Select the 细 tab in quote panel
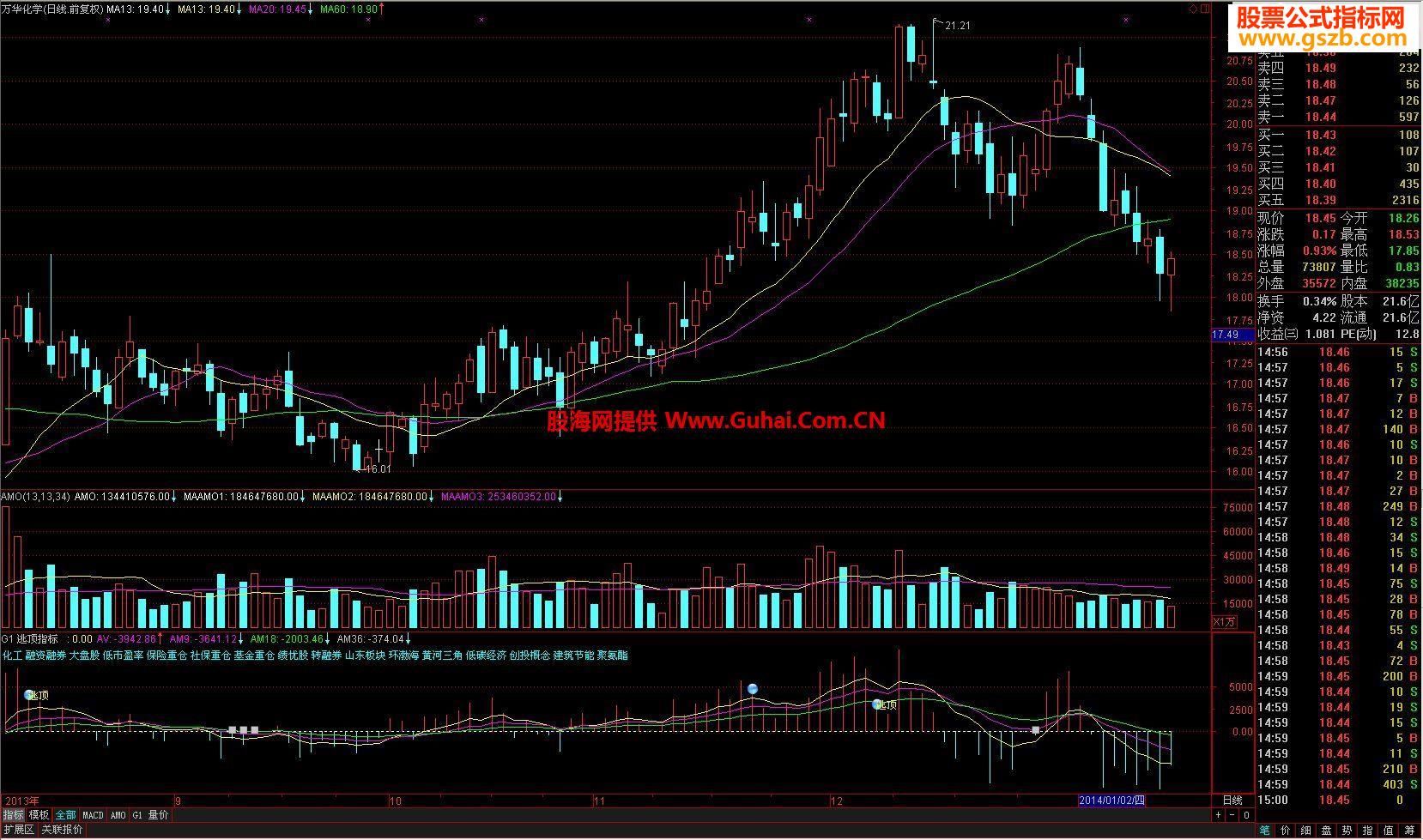The image size is (1423, 840). click(1306, 831)
